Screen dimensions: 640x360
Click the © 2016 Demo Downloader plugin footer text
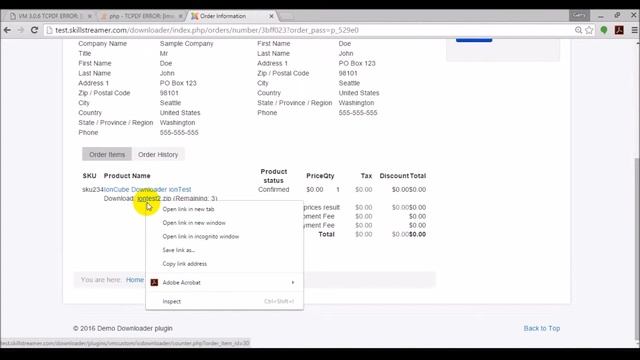click(123, 328)
